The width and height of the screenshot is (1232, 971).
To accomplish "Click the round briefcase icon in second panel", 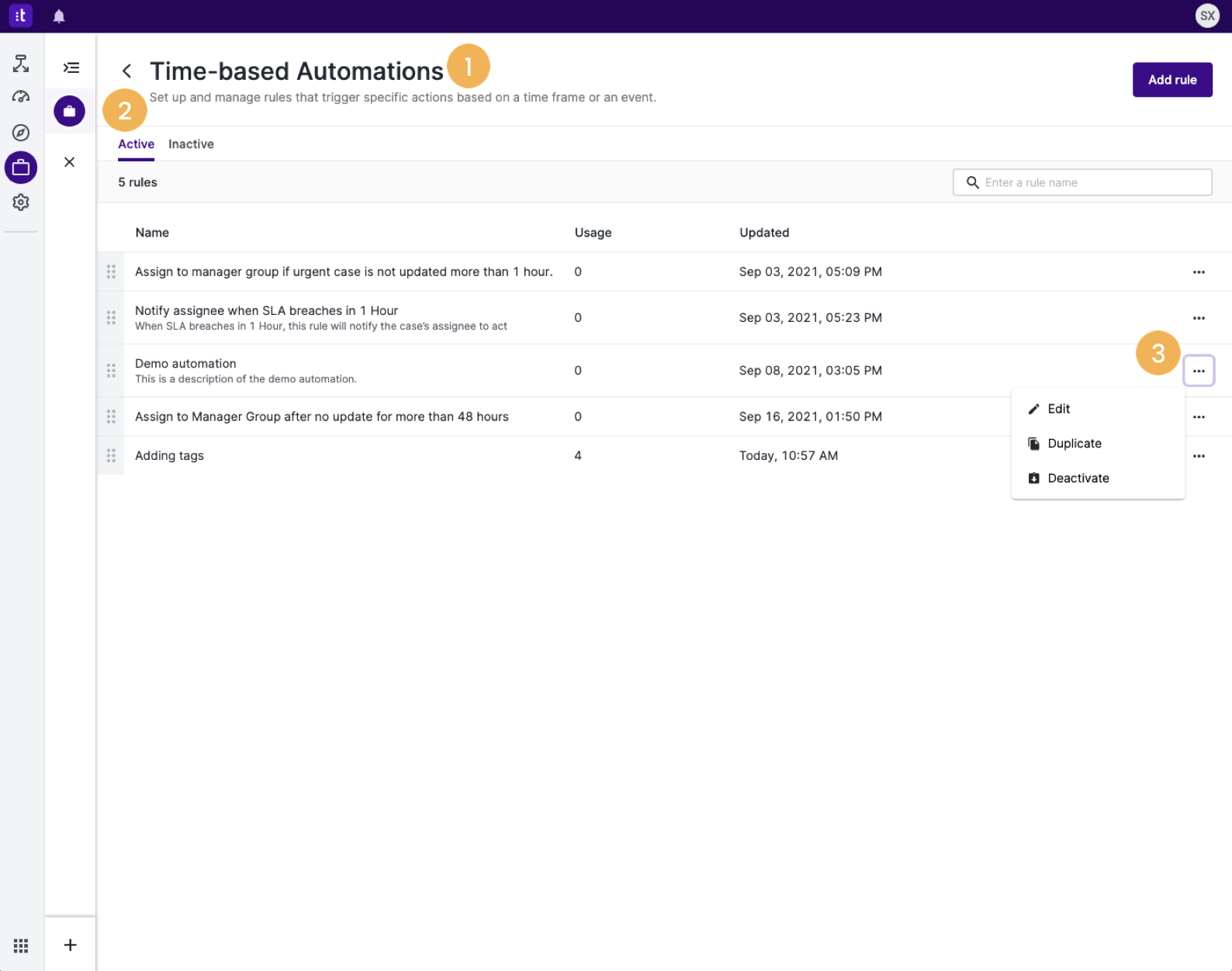I will coord(69,111).
